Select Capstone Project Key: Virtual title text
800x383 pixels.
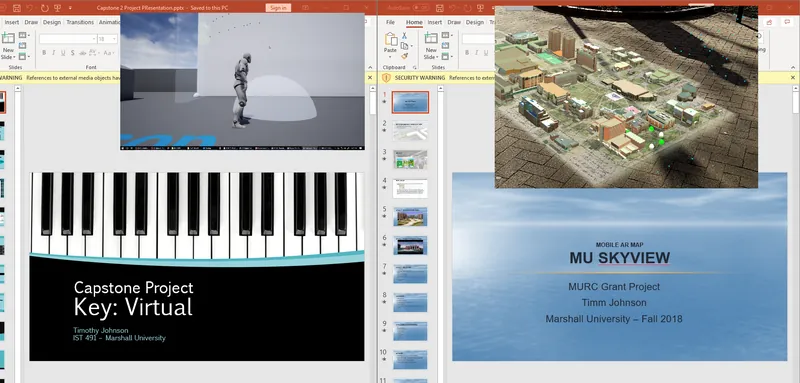(133, 298)
